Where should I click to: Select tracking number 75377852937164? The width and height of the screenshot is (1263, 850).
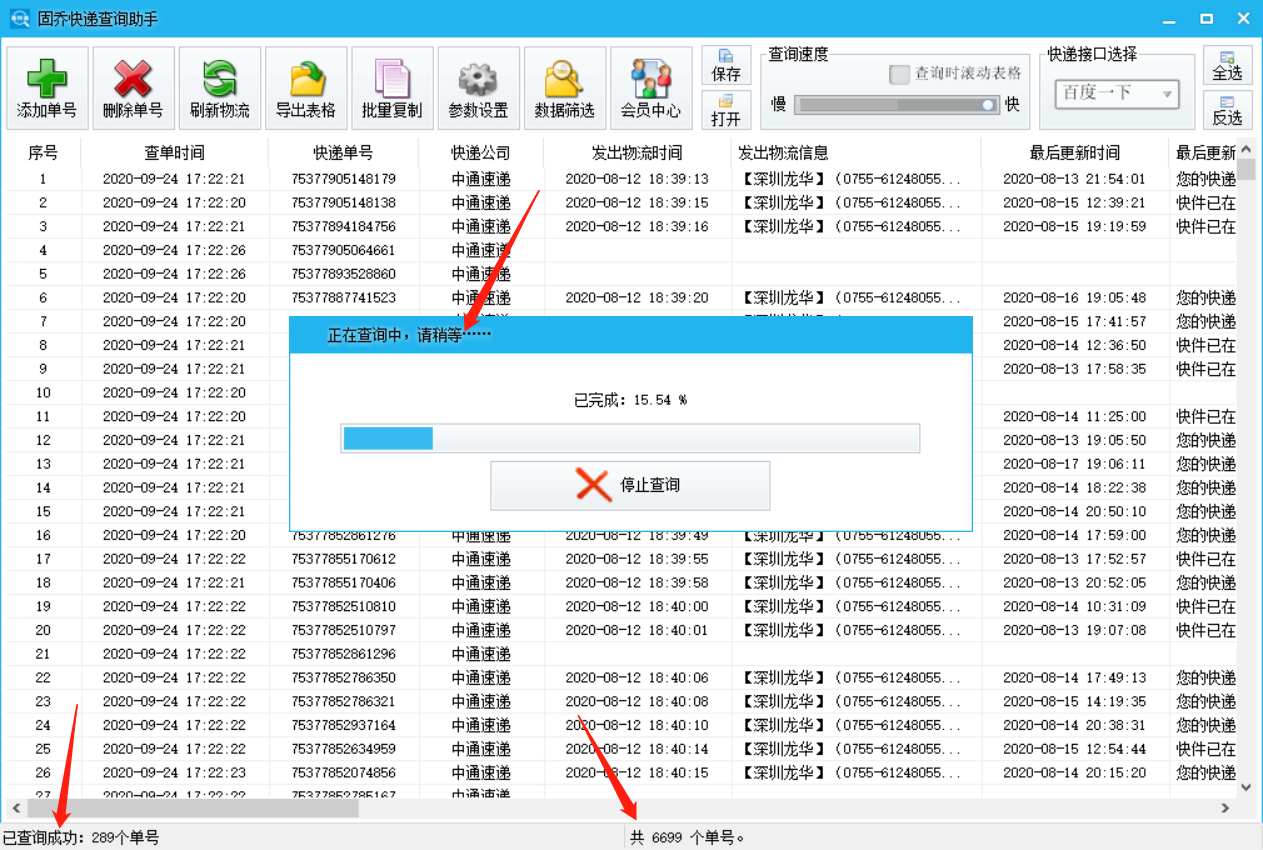(343, 725)
